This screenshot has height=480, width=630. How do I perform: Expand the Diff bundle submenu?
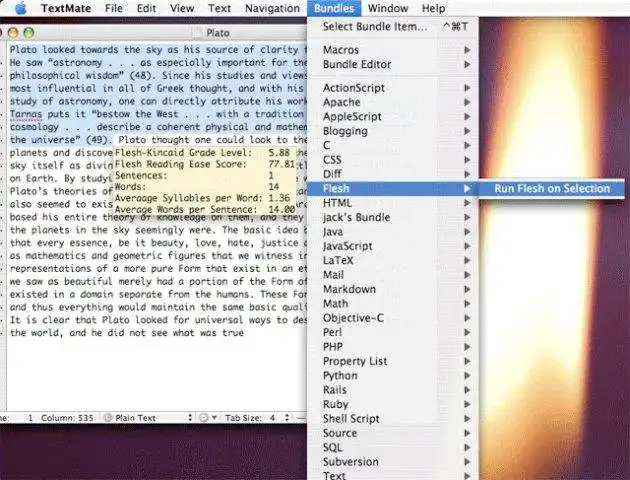[x=393, y=174]
